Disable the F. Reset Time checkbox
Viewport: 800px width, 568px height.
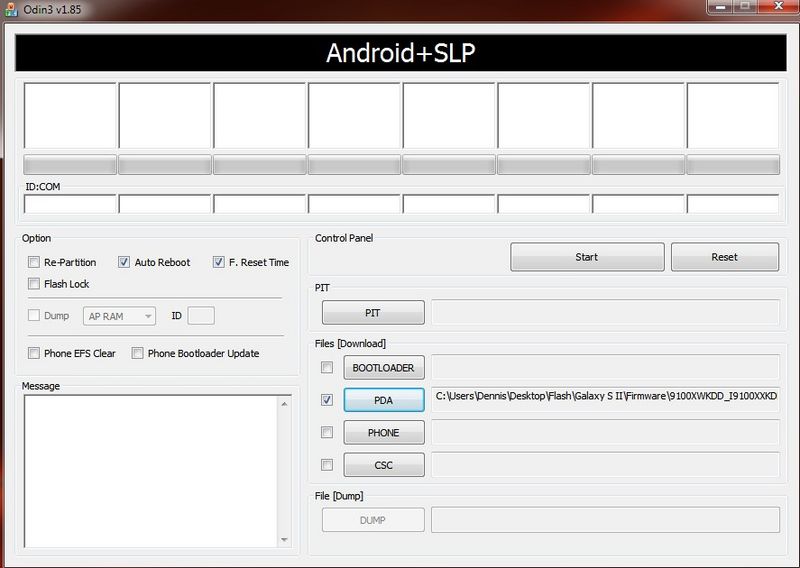[x=219, y=262]
